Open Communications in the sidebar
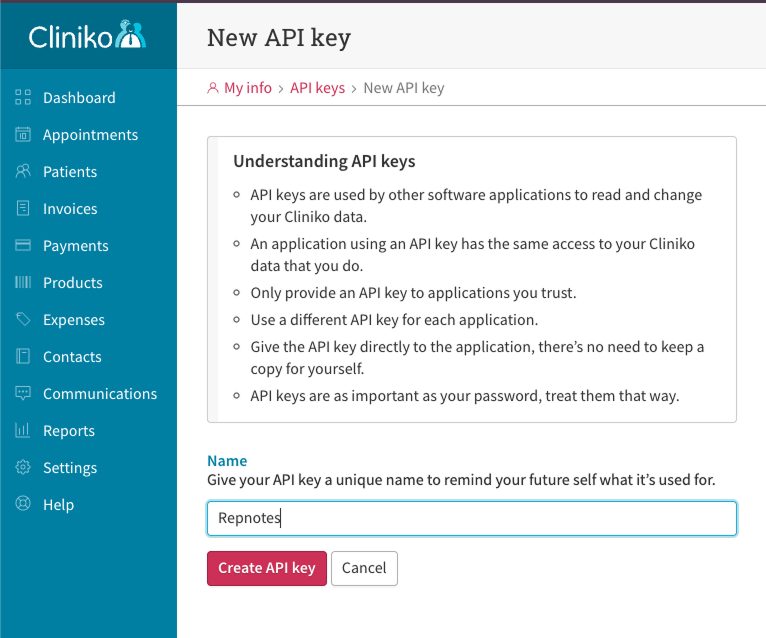The height and width of the screenshot is (638, 766). point(100,394)
